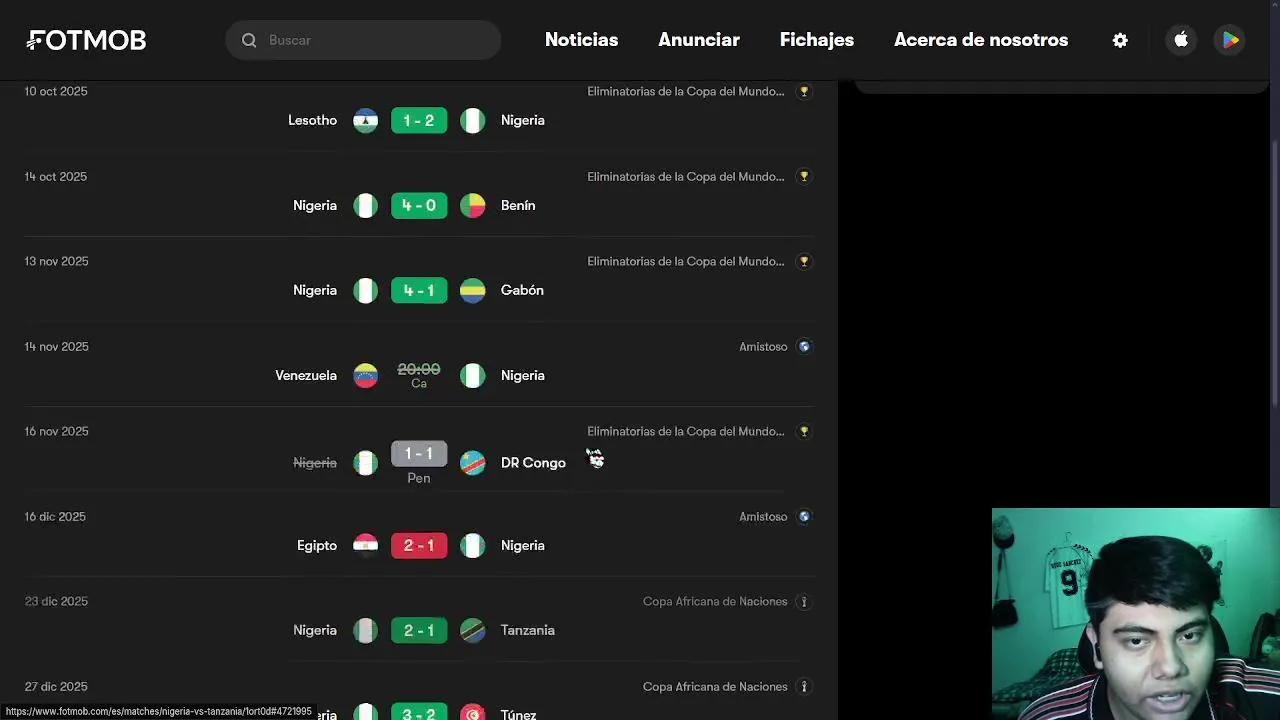Click Nigeria flag in Venezuela match
Image resolution: width=1280 pixels, height=720 pixels.
click(472, 375)
